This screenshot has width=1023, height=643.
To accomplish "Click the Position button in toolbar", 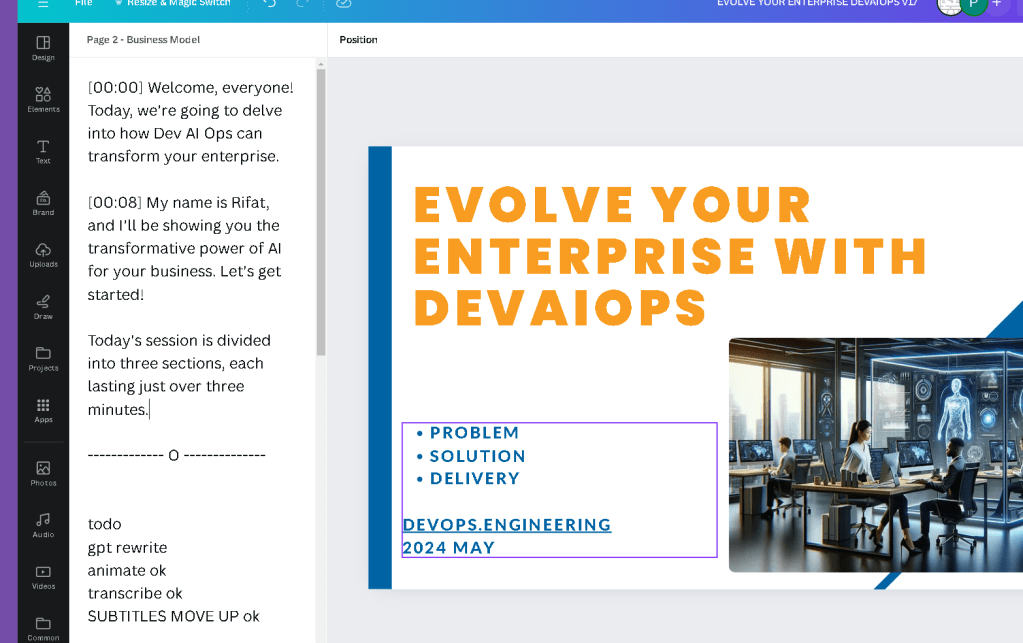I will click(x=358, y=40).
